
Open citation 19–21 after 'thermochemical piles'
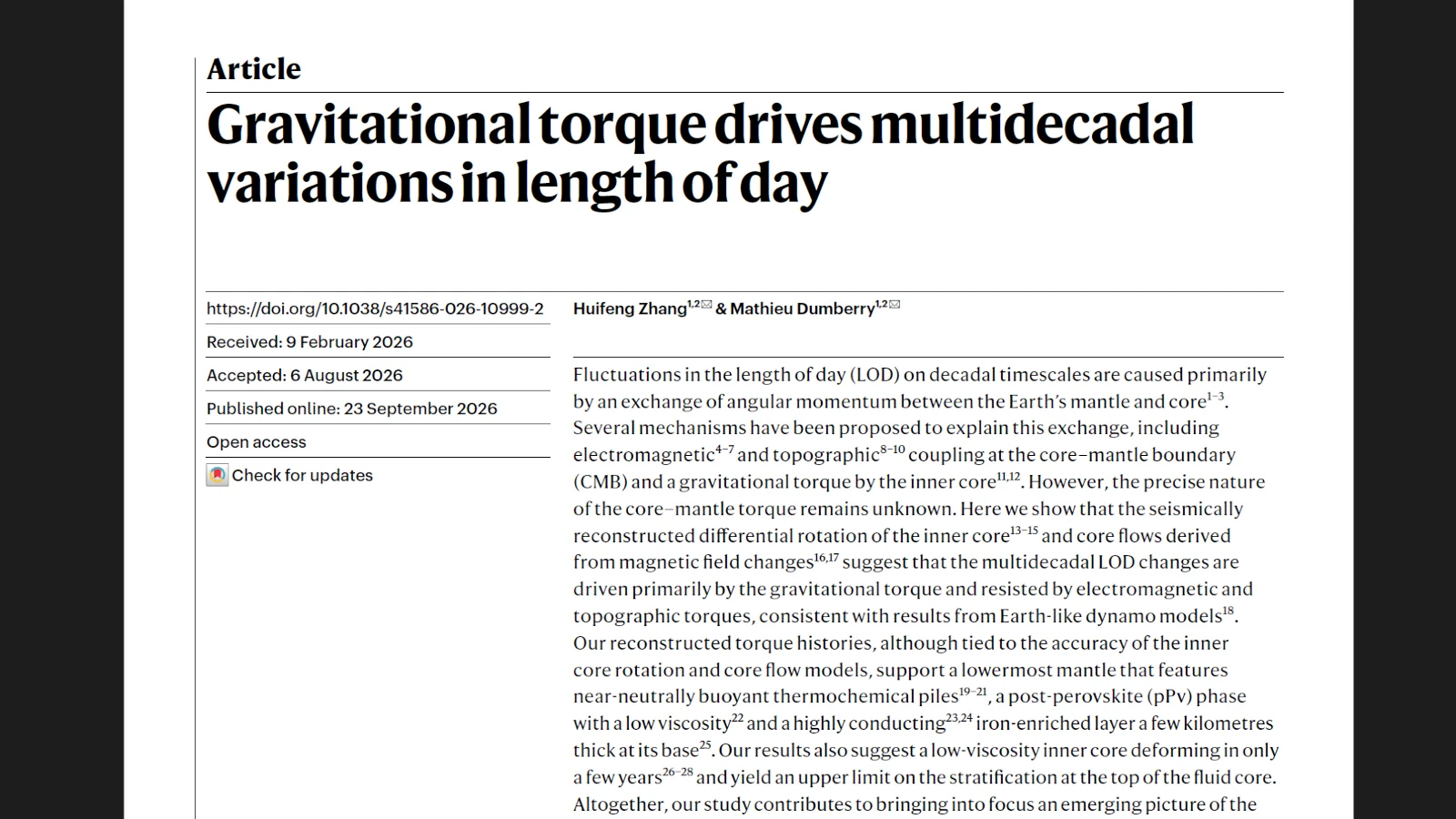coord(974,691)
